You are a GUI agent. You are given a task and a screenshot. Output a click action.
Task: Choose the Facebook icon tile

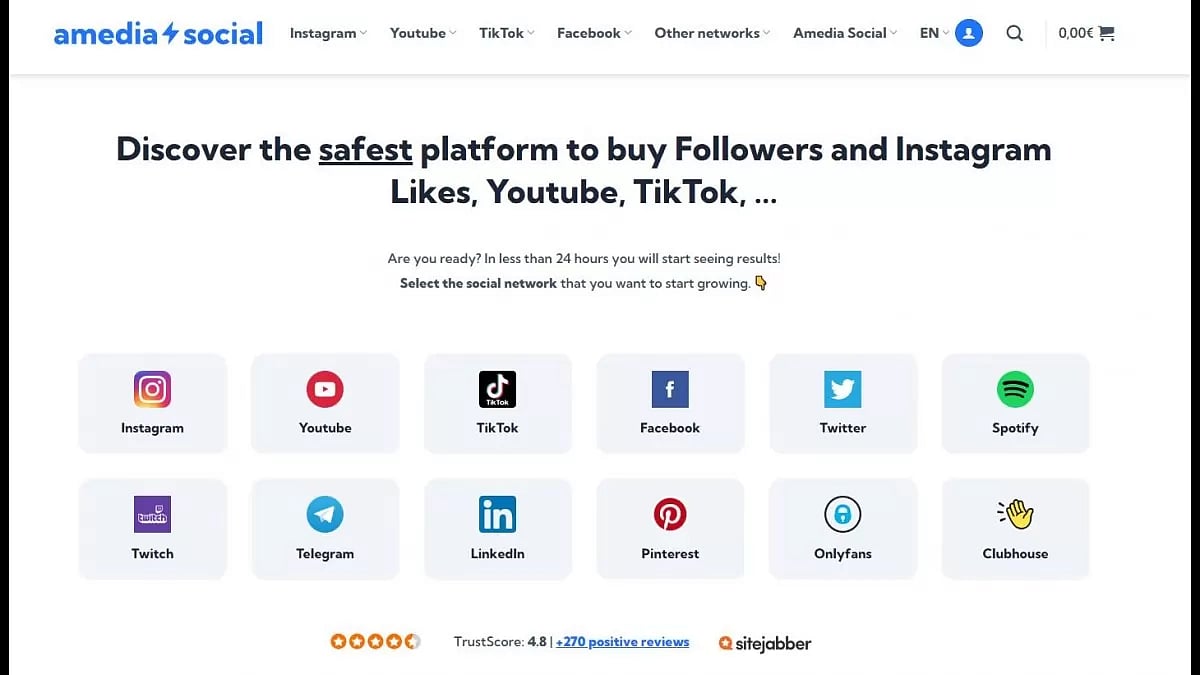(x=670, y=390)
